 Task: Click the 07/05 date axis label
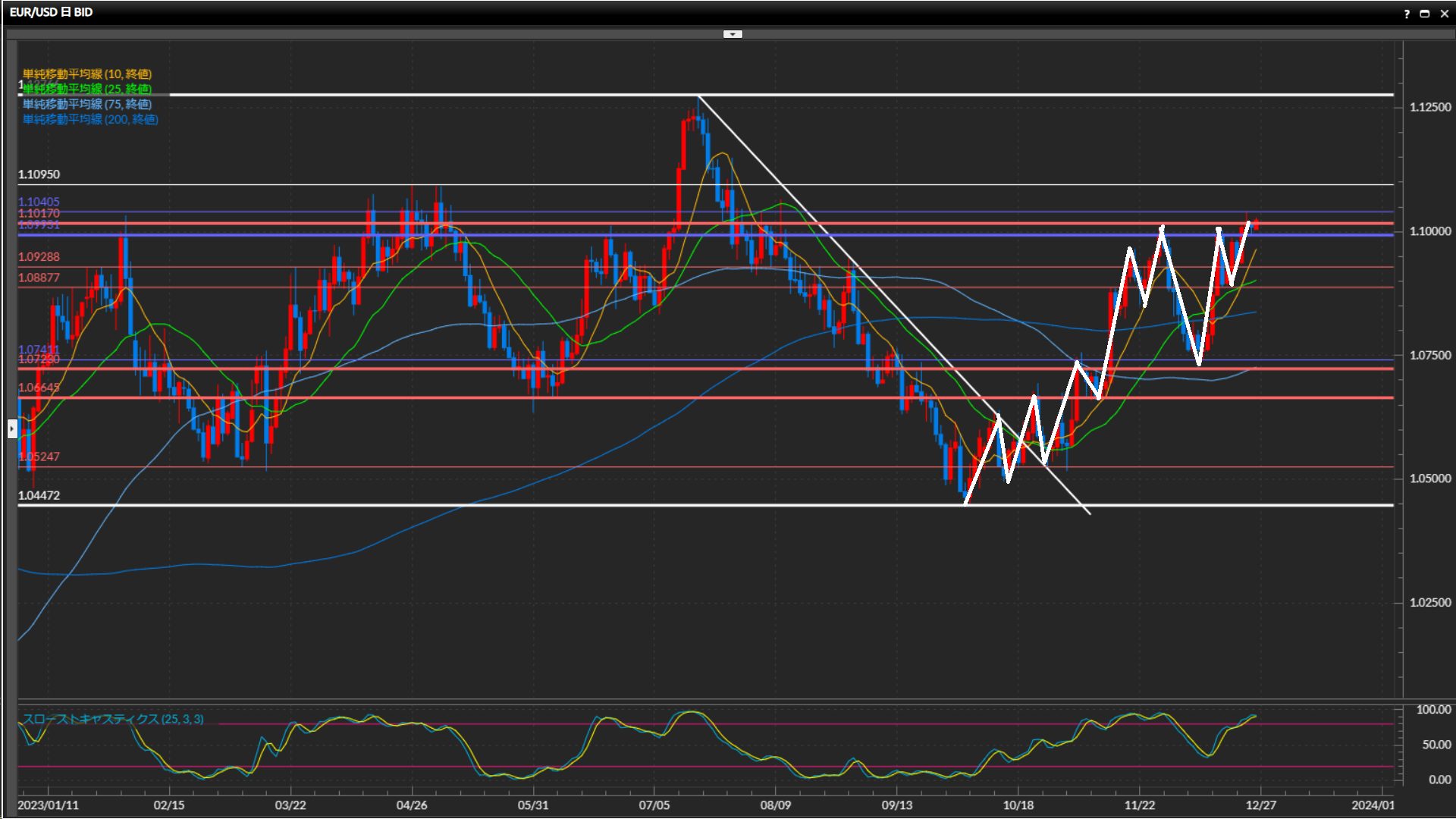[x=654, y=805]
